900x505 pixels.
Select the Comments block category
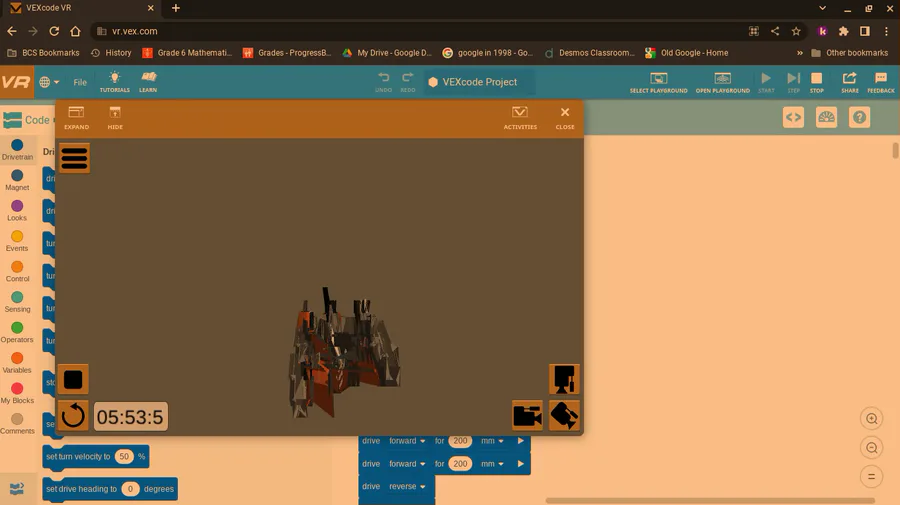[x=17, y=424]
